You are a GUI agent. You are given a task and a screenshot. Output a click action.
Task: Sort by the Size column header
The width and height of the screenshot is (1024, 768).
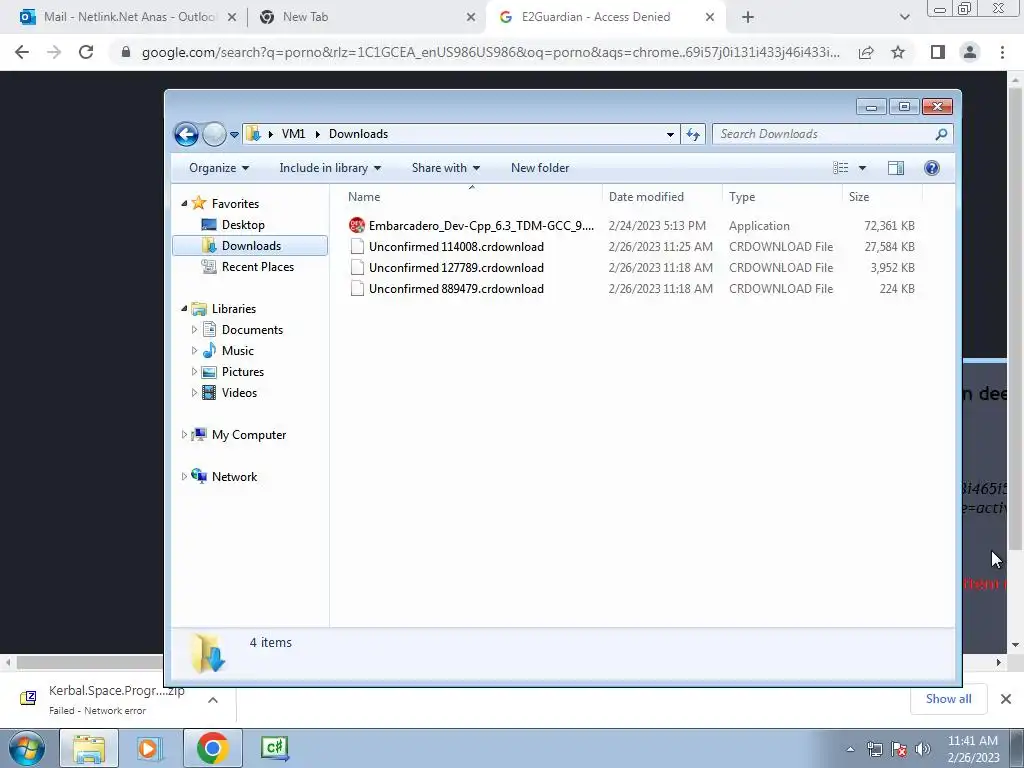(882, 197)
